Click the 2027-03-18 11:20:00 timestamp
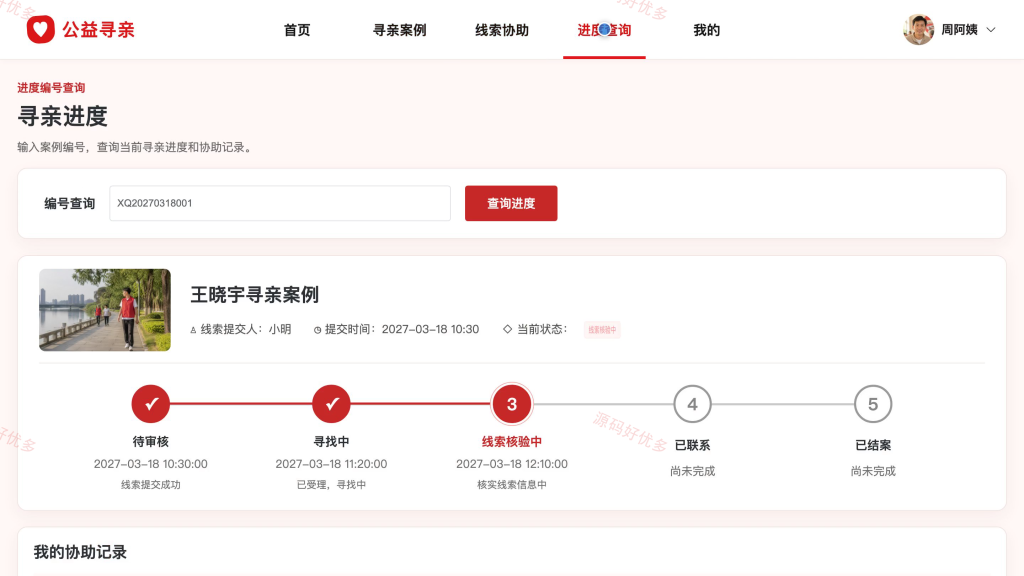This screenshot has width=1024, height=576. 331,464
